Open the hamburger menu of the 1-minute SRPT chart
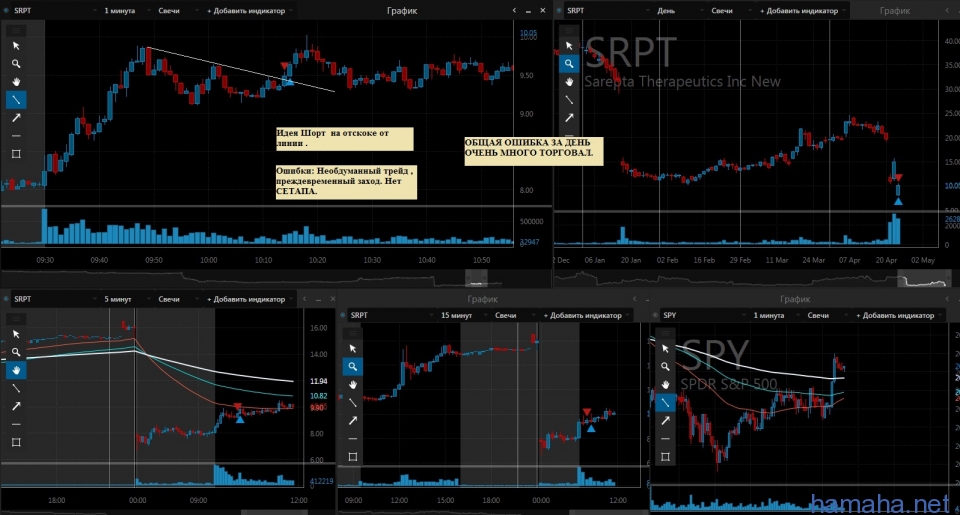This screenshot has width=960, height=515. tap(16, 30)
